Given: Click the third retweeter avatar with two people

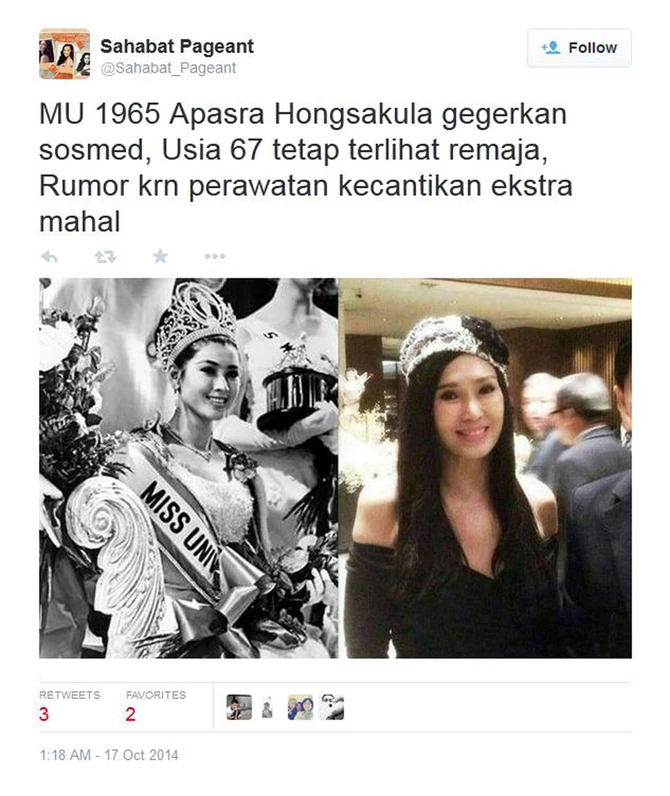Looking at the screenshot, I should [300, 707].
